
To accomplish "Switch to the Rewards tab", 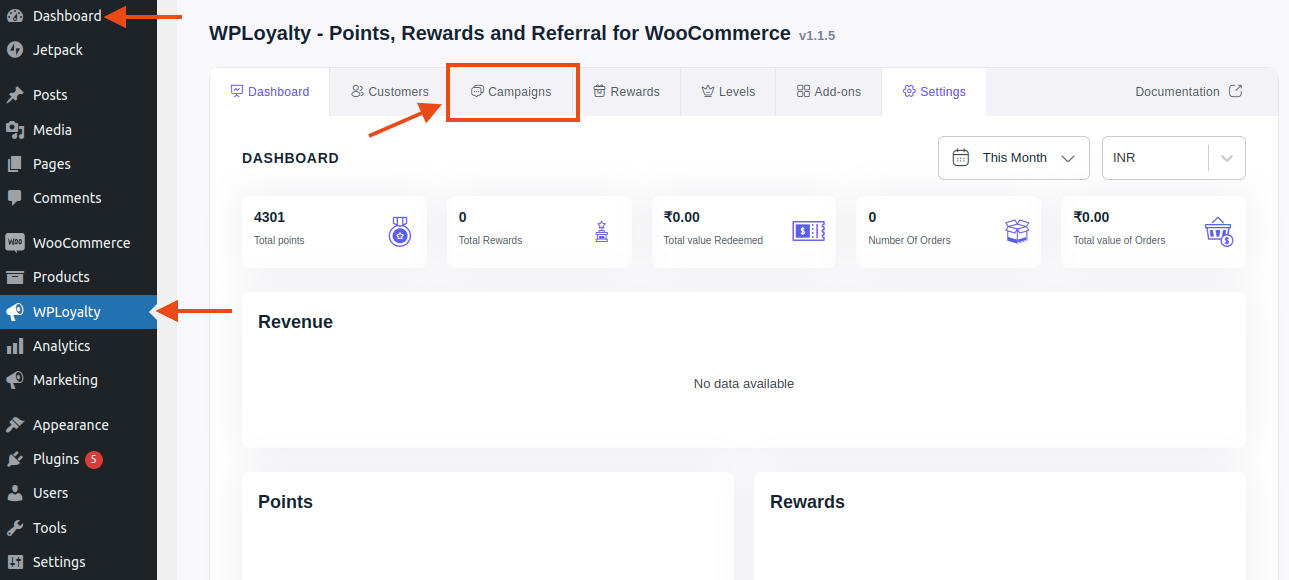I will click(x=627, y=92).
